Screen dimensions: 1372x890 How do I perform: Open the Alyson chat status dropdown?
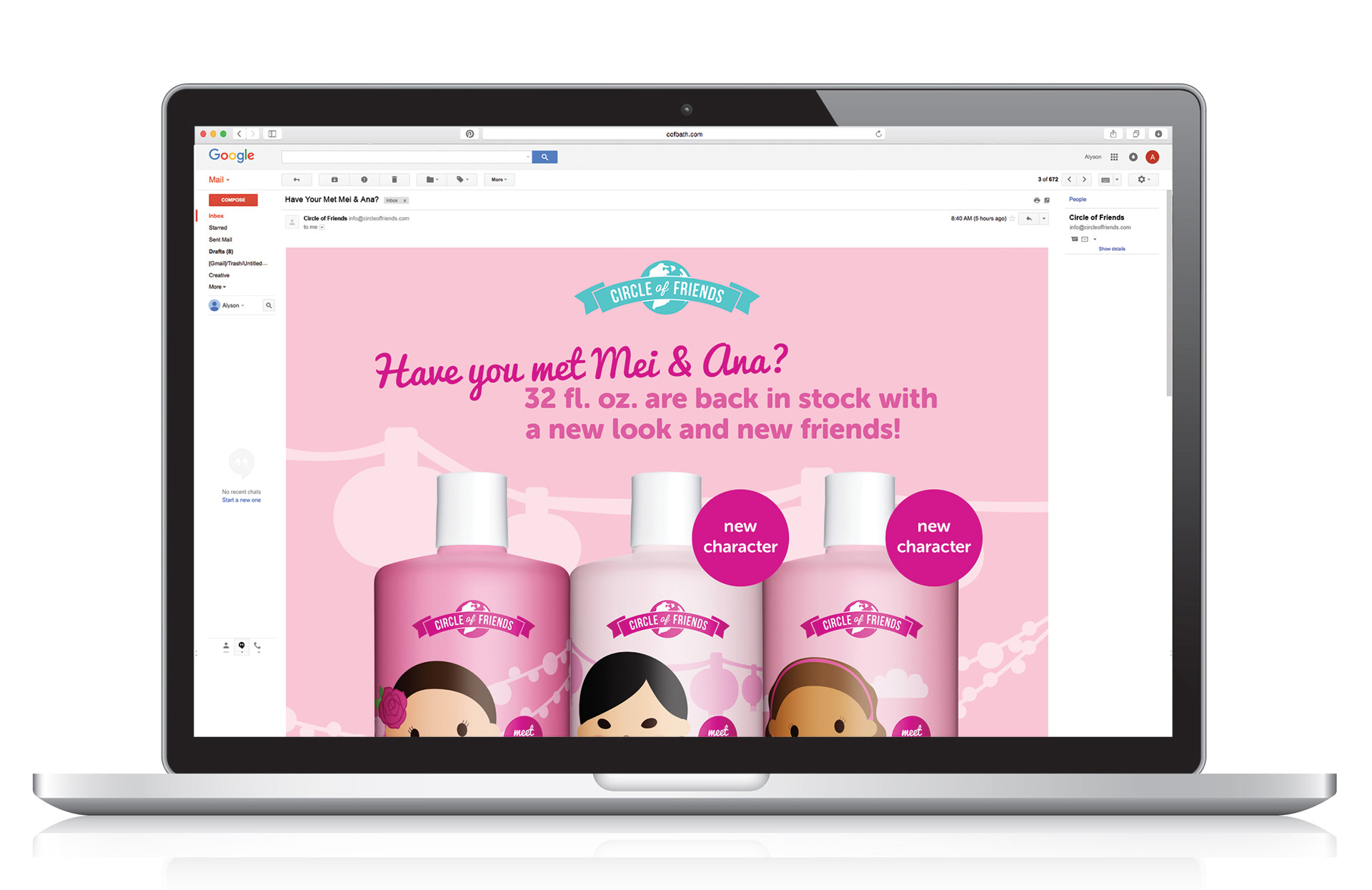243,305
